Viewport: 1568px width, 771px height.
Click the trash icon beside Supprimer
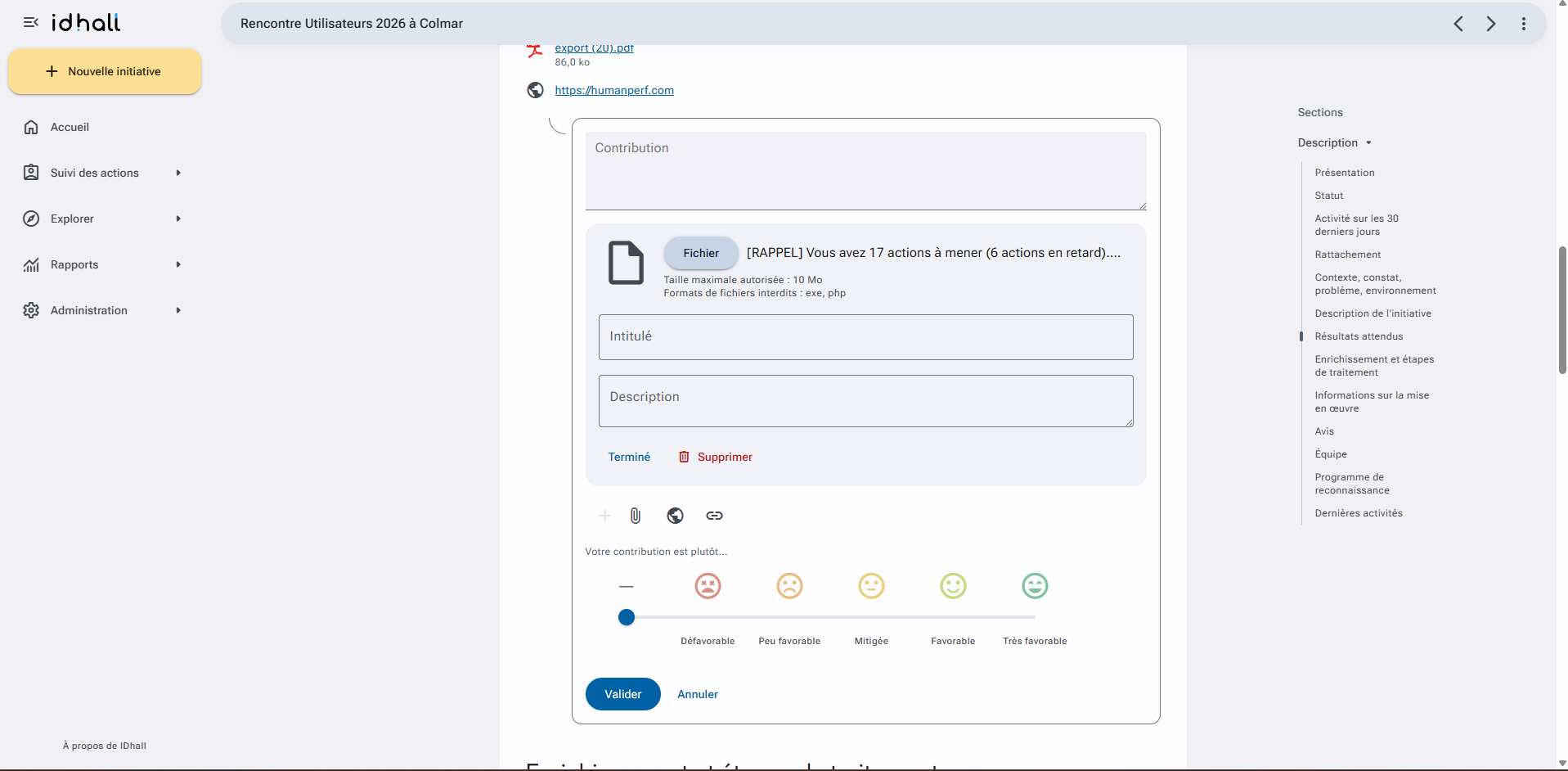click(x=684, y=457)
